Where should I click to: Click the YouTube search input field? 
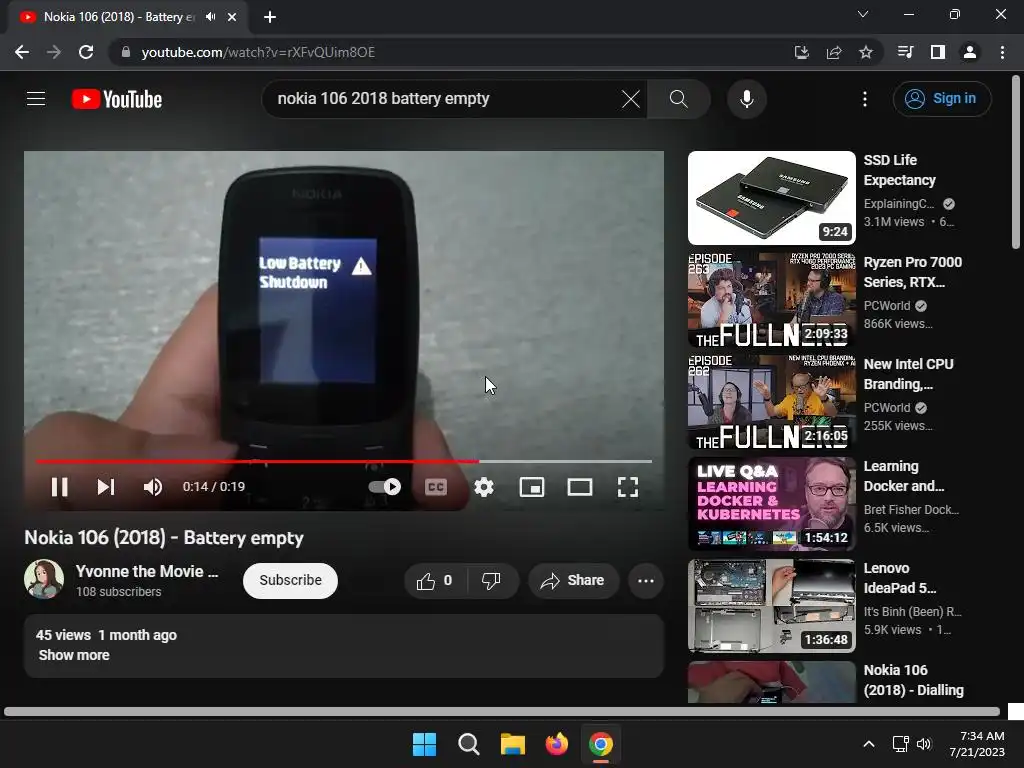[x=444, y=99]
